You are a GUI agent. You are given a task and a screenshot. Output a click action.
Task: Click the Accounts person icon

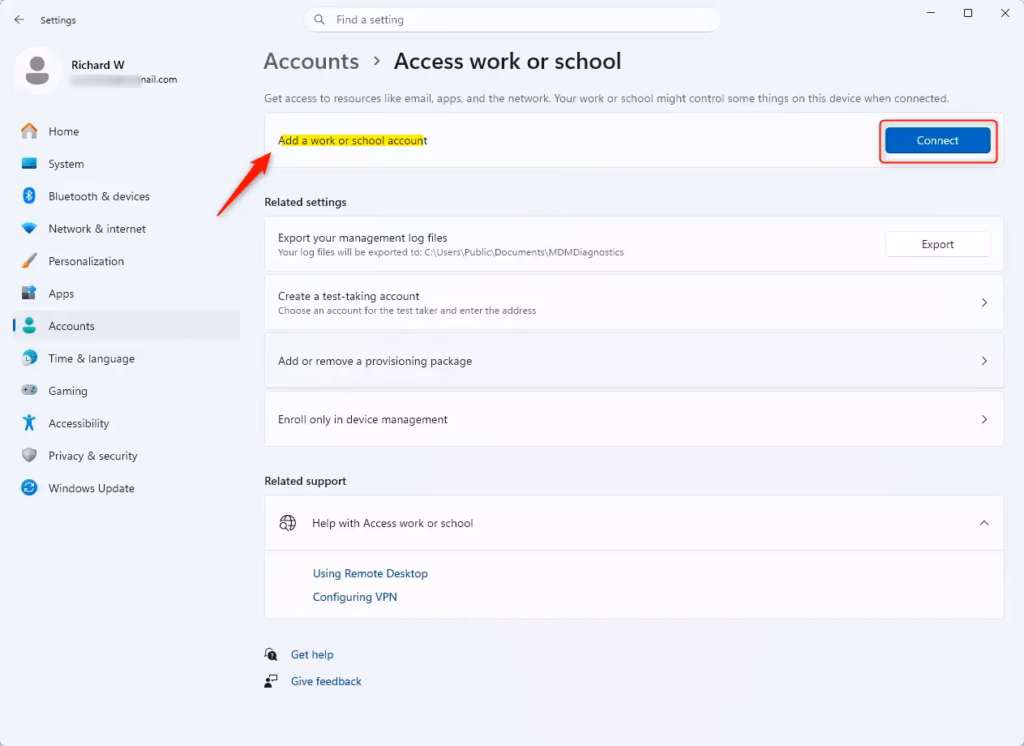(29, 325)
